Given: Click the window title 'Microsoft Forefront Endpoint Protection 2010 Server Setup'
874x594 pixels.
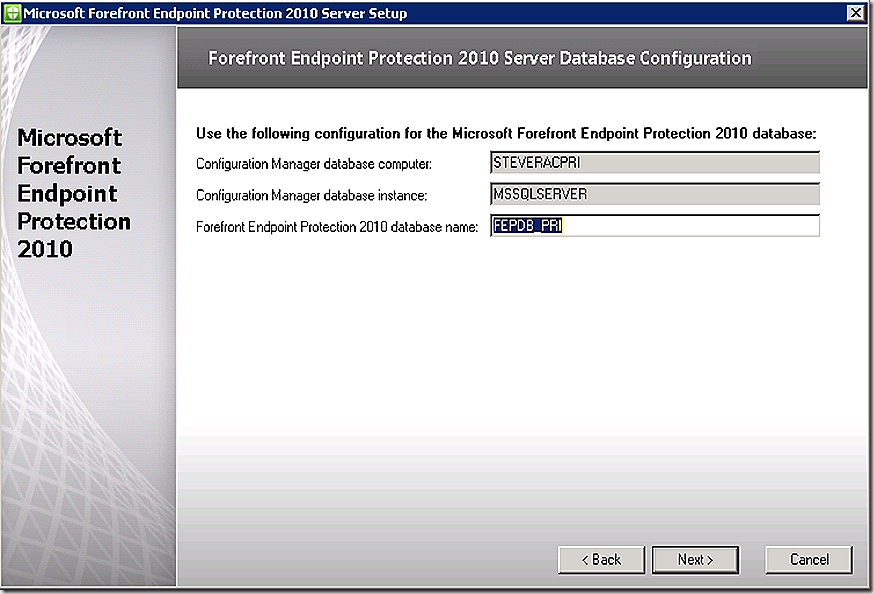Looking at the screenshot, I should click(x=215, y=13).
